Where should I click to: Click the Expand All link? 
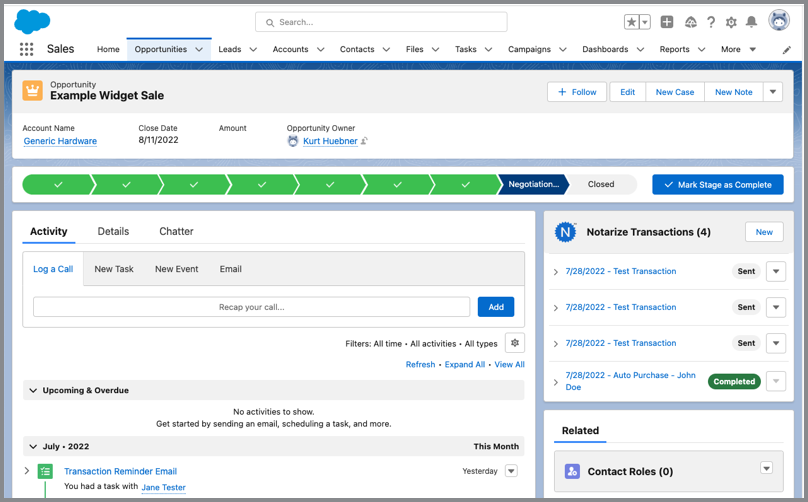coord(465,364)
